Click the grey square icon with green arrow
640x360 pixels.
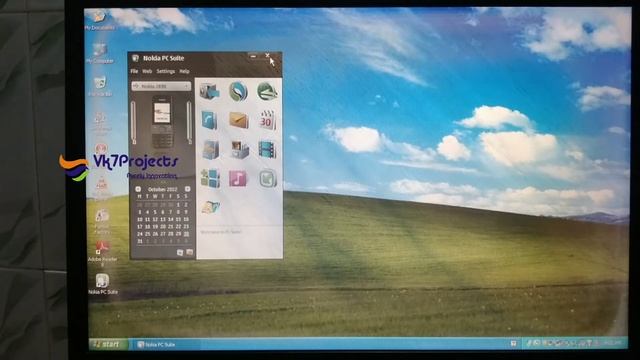pos(268,178)
